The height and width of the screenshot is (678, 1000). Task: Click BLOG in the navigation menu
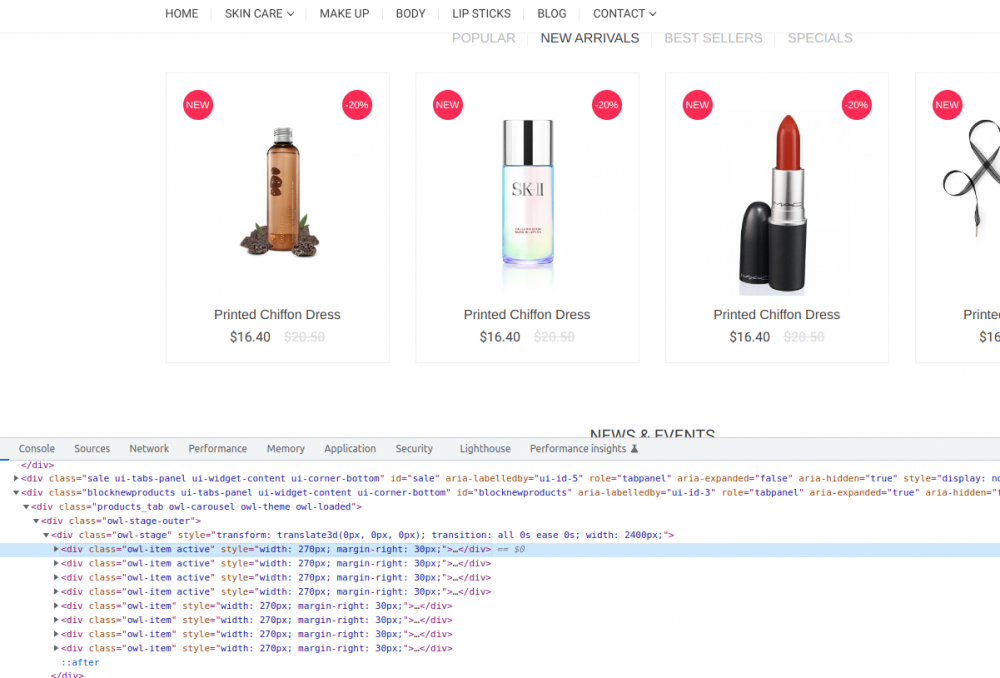point(551,13)
